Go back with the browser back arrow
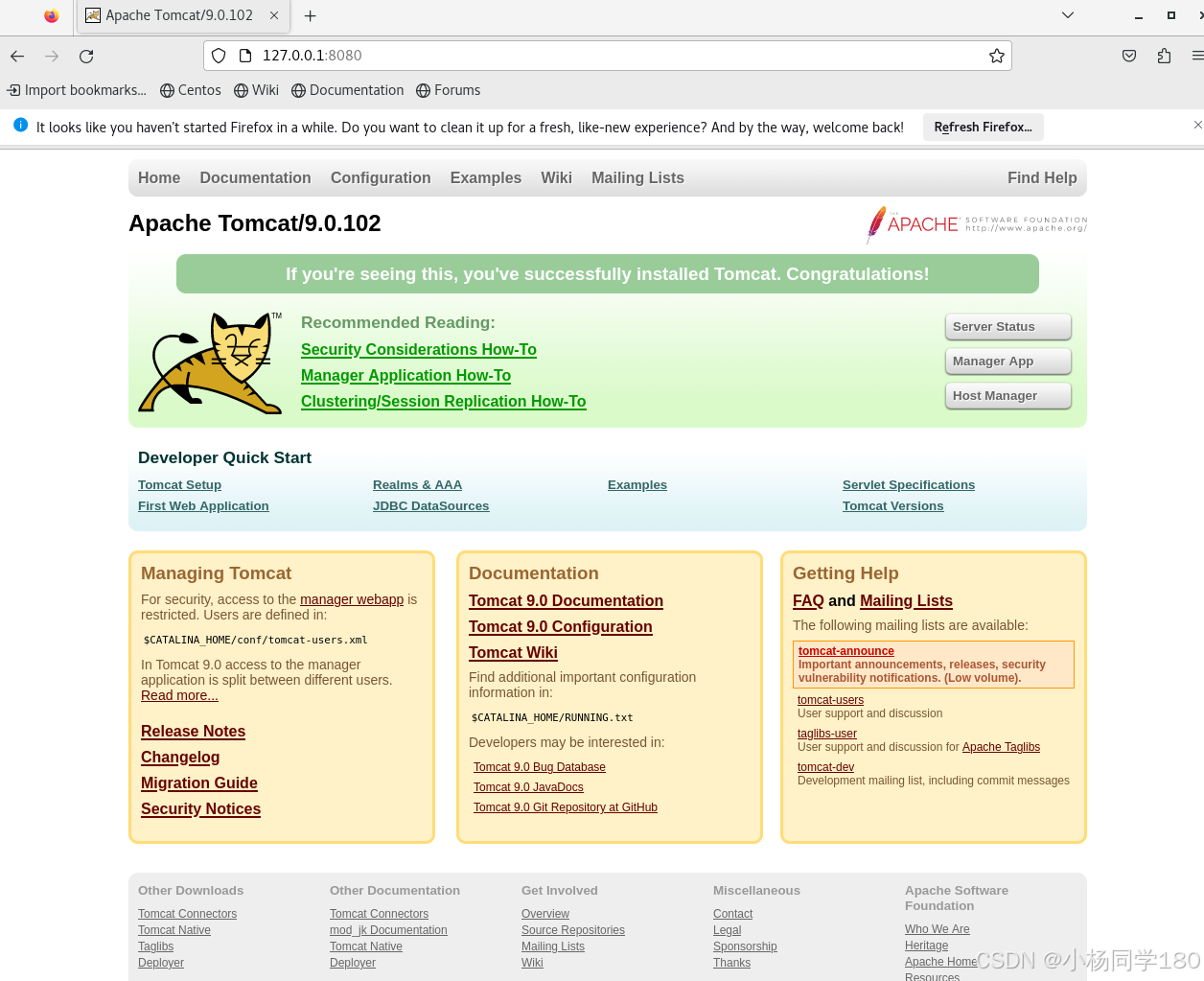 pyautogui.click(x=17, y=57)
